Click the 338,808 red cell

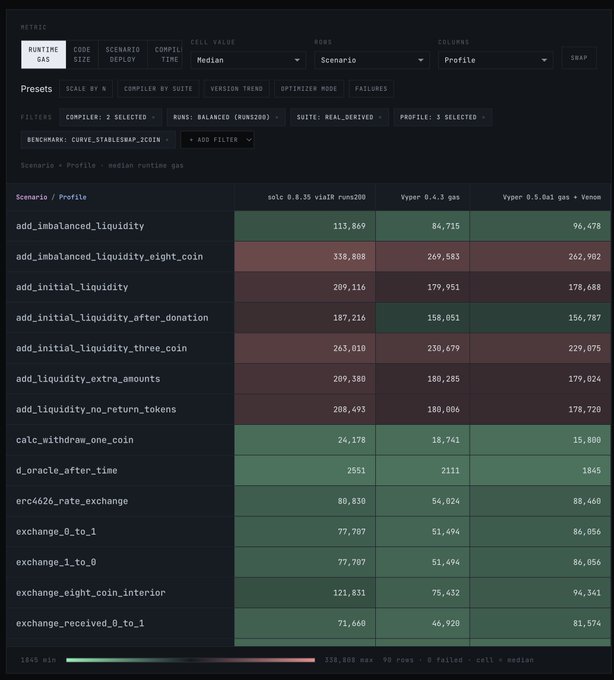305,256
